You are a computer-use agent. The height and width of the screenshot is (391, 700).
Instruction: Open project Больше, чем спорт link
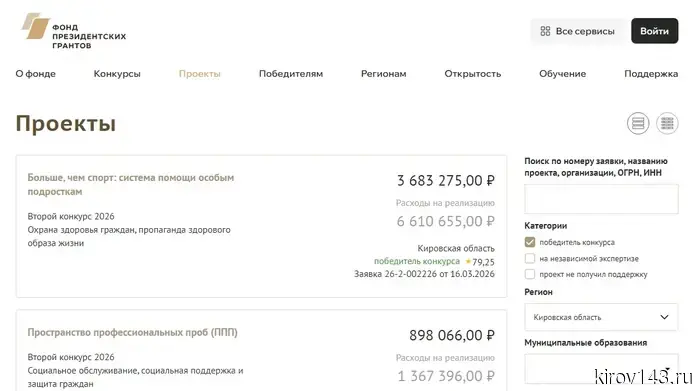tap(131, 184)
